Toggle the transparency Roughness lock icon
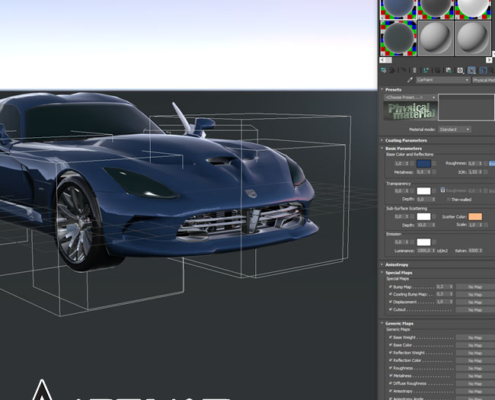This screenshot has width=495, height=400. tap(442, 190)
